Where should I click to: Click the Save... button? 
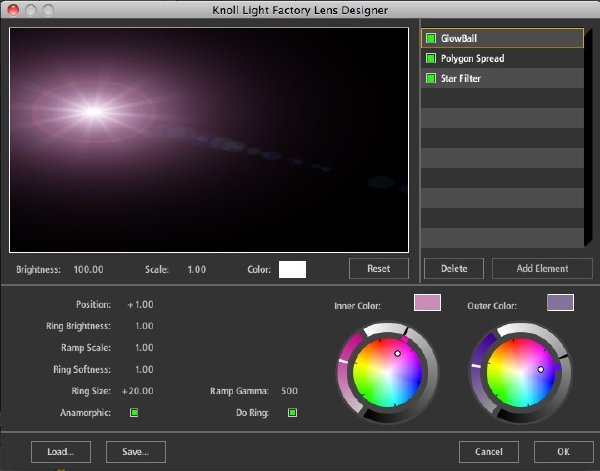[136, 452]
